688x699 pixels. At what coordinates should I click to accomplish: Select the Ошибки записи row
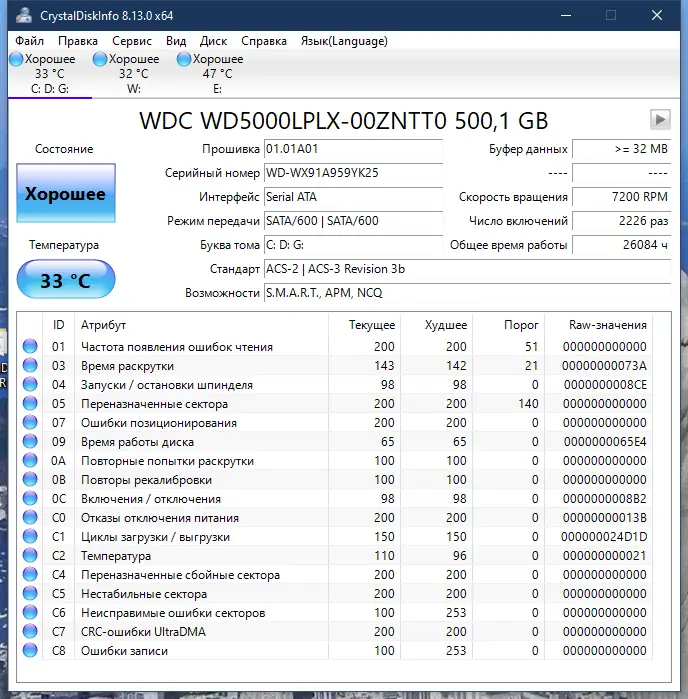click(x=334, y=650)
